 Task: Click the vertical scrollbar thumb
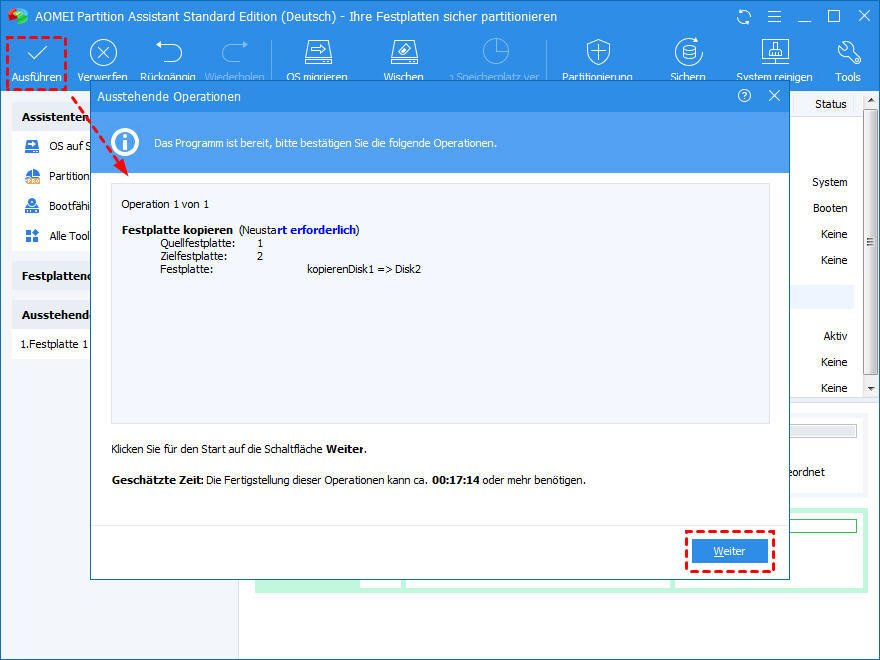click(x=870, y=242)
